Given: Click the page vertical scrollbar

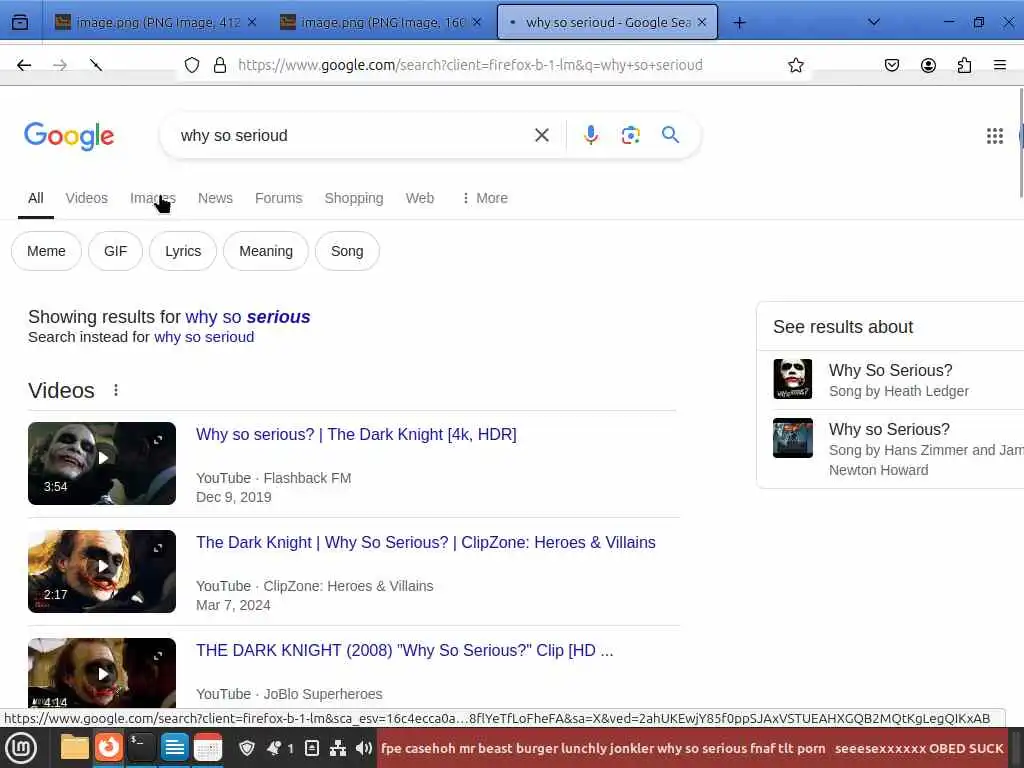Looking at the screenshot, I should tap(1020, 144).
